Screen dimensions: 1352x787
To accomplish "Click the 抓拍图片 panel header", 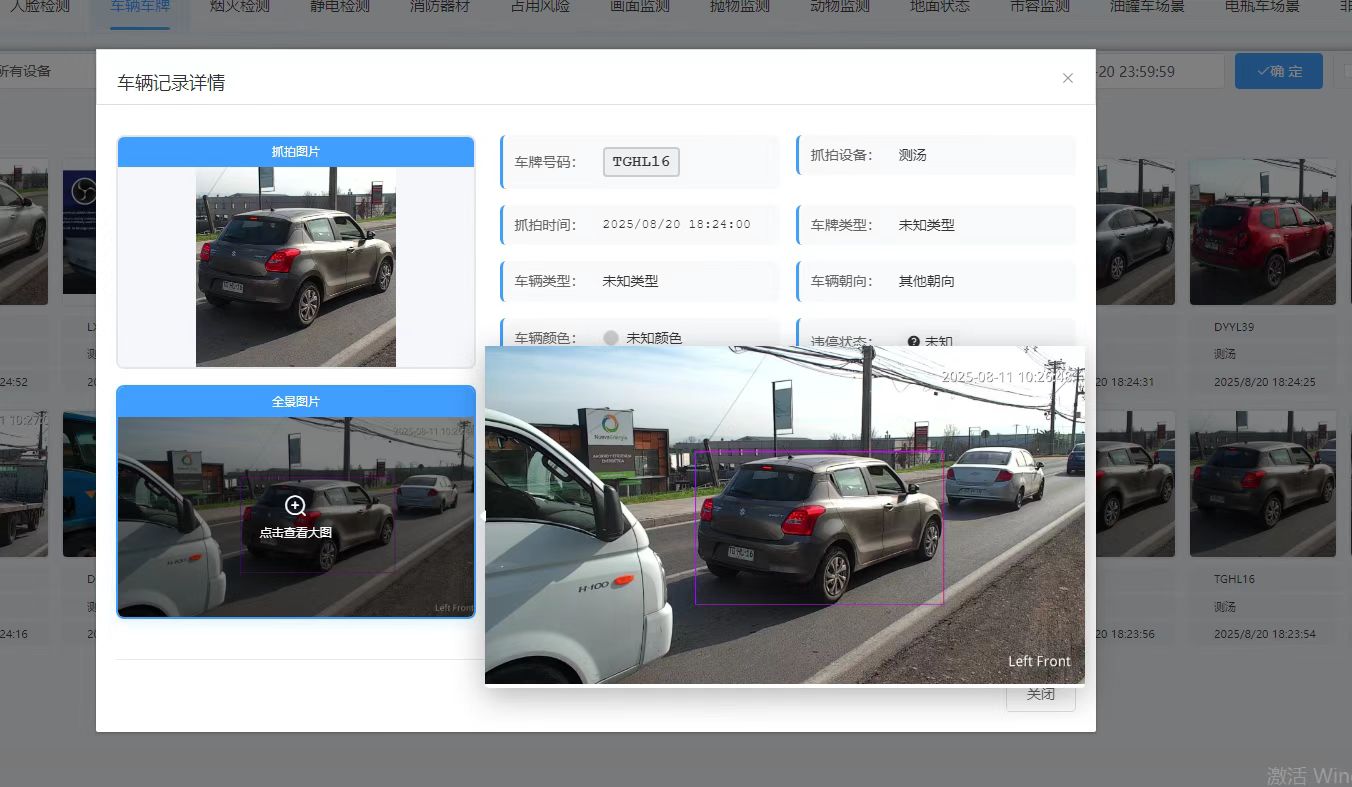I will pos(296,152).
